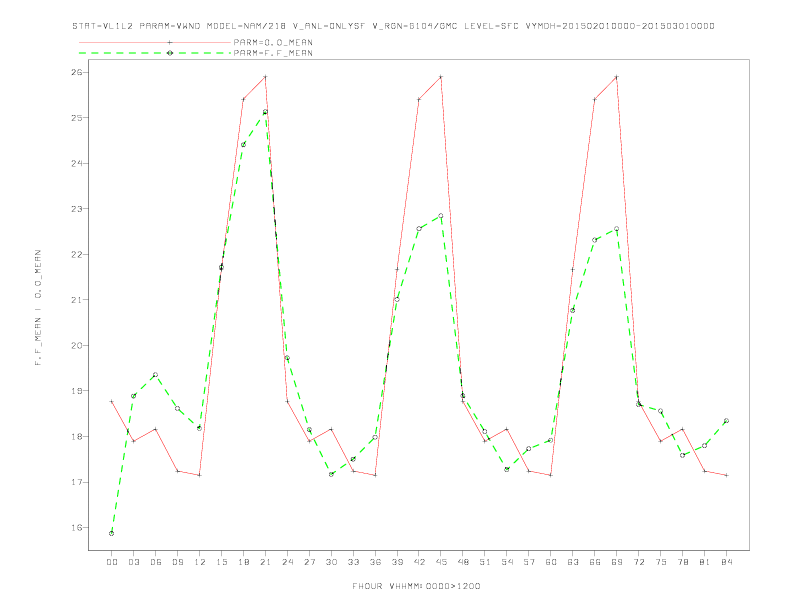Image resolution: width=792 pixels, height=612 pixels.
Task: Click the y-axis tick label 26
Action: coord(77,72)
